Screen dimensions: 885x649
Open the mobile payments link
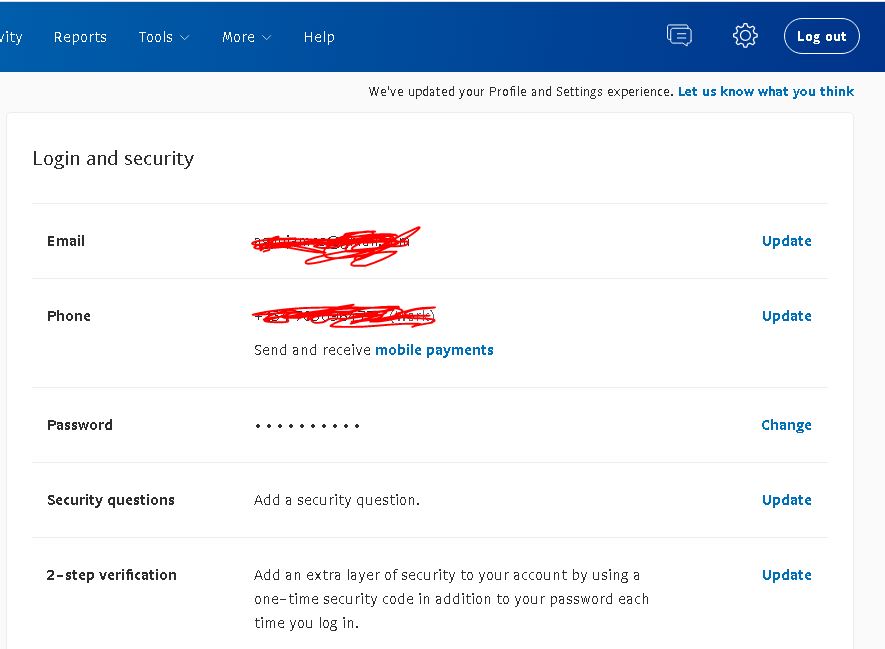pos(434,350)
